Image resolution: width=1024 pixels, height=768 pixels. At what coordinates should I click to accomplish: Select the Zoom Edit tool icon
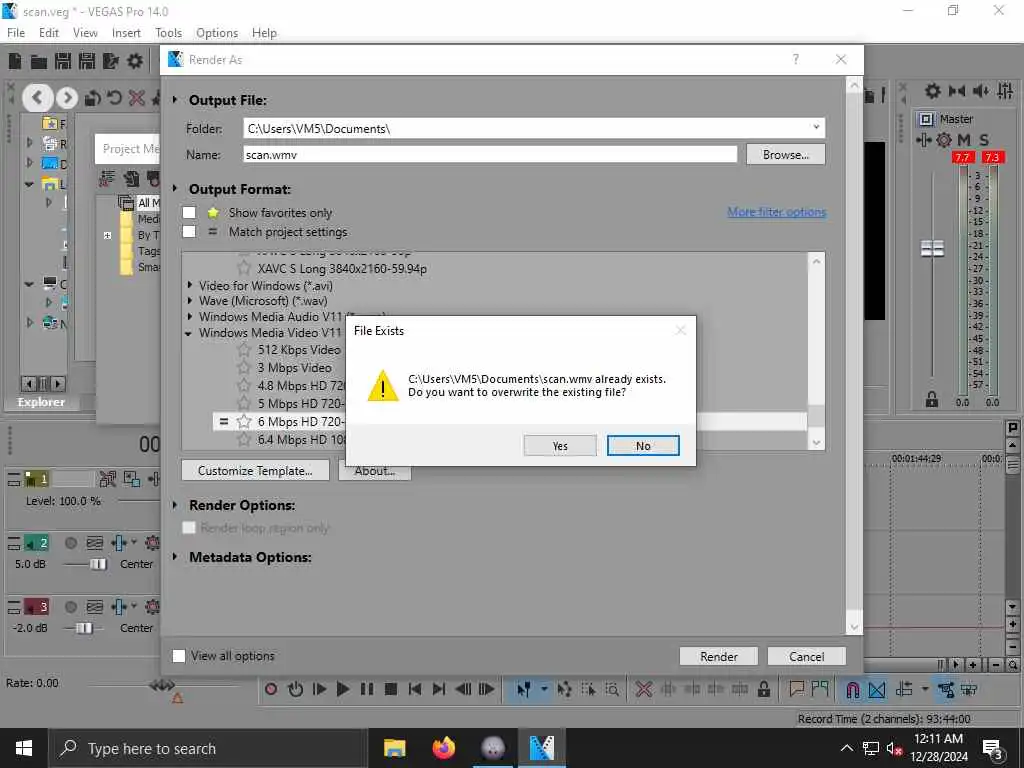pyautogui.click(x=612, y=689)
